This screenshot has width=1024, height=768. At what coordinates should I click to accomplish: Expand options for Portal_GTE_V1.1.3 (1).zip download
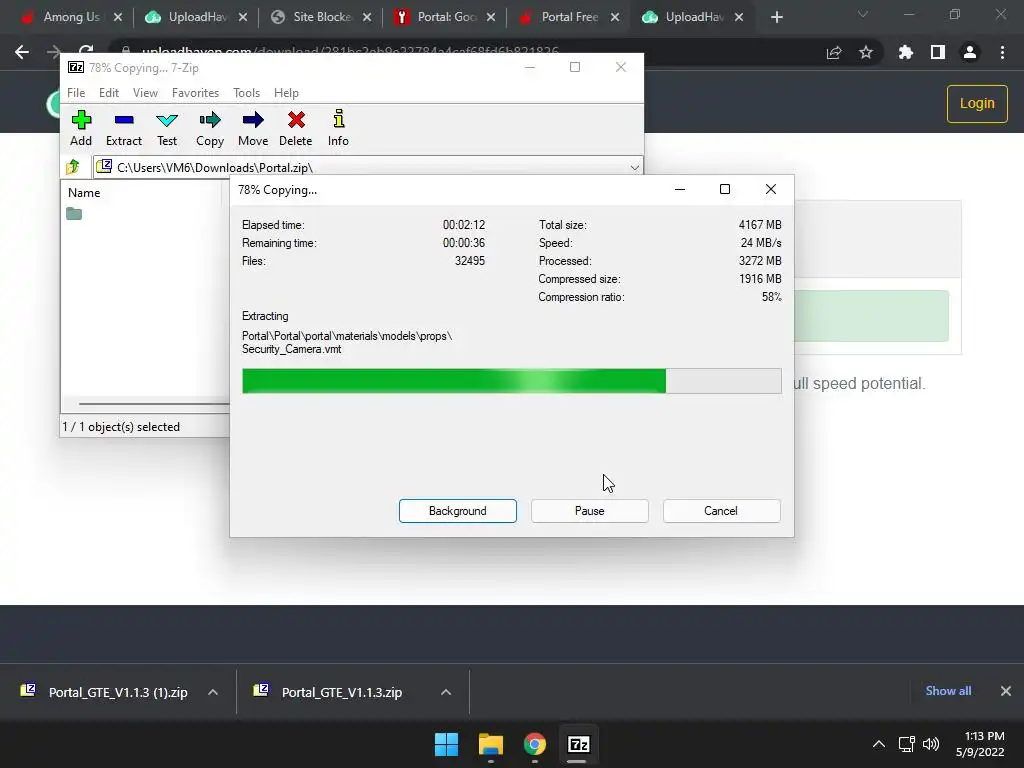213,692
